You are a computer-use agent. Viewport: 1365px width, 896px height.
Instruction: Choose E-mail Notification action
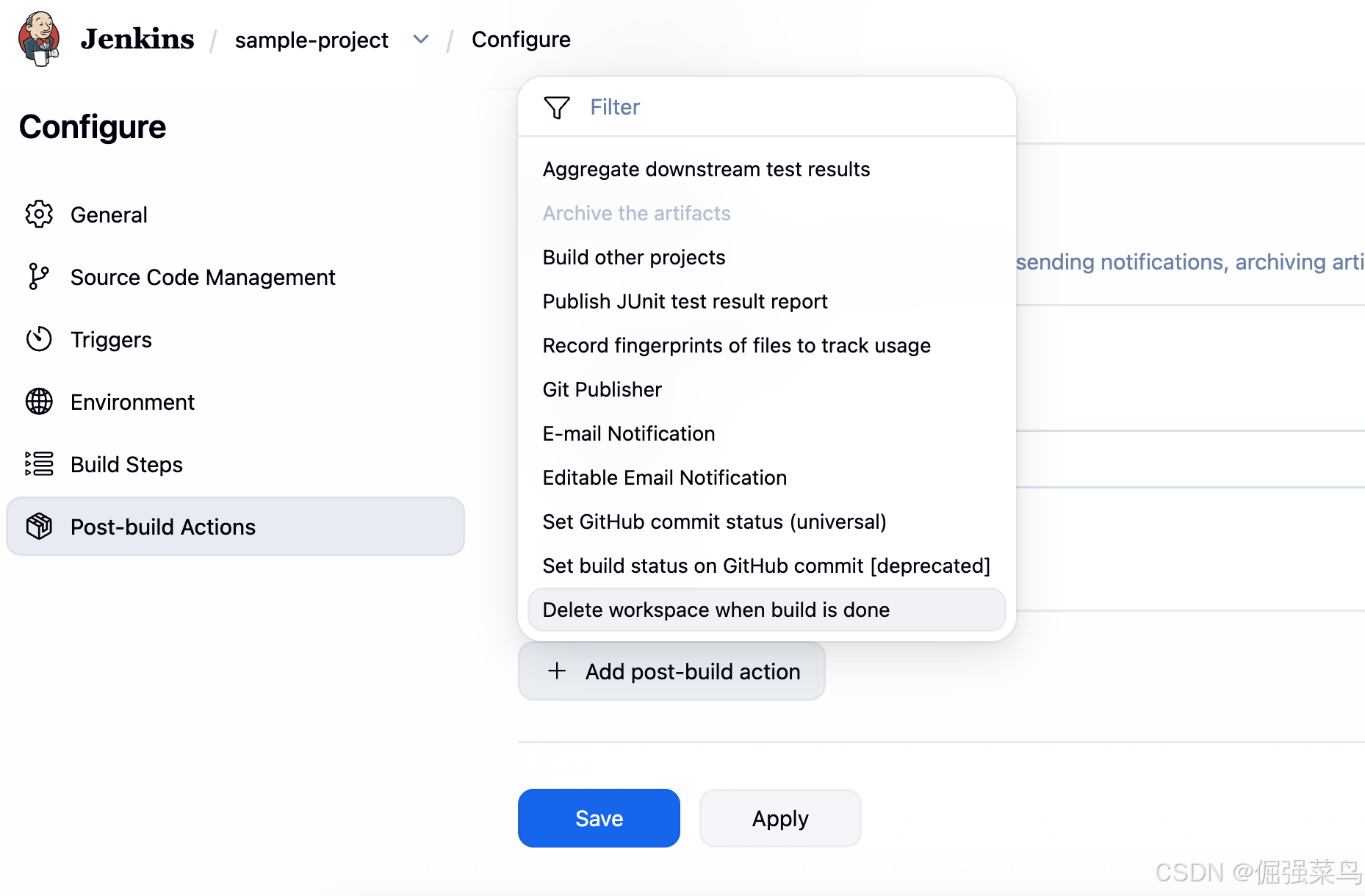pos(766,433)
